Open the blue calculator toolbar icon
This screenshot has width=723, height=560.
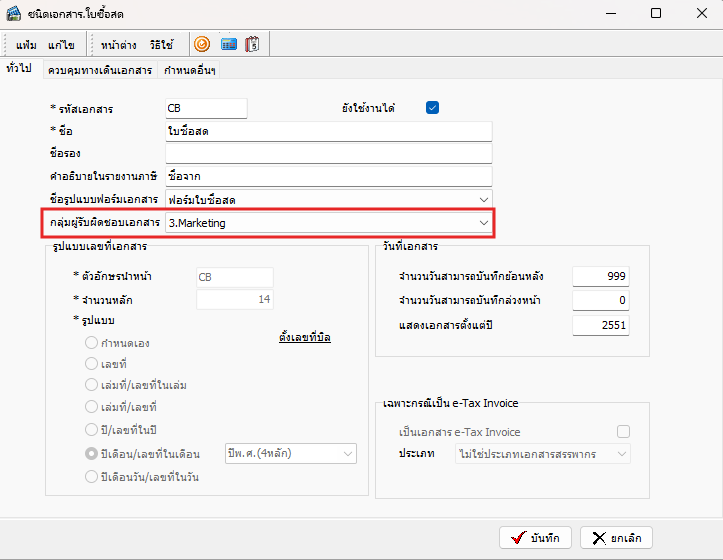click(x=227, y=44)
